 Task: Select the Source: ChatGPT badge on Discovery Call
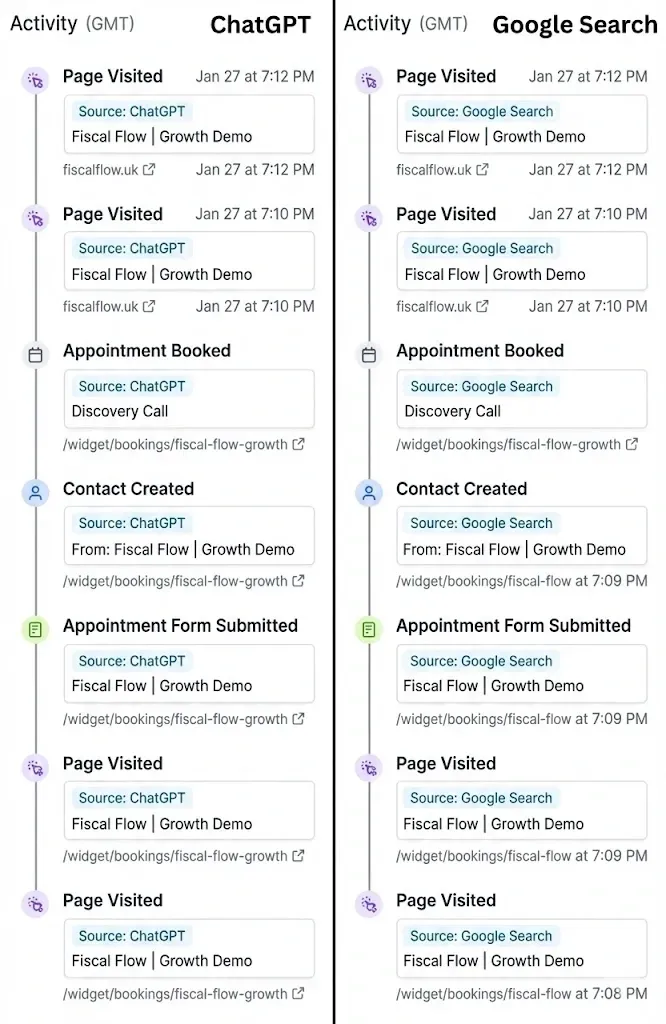[131, 386]
